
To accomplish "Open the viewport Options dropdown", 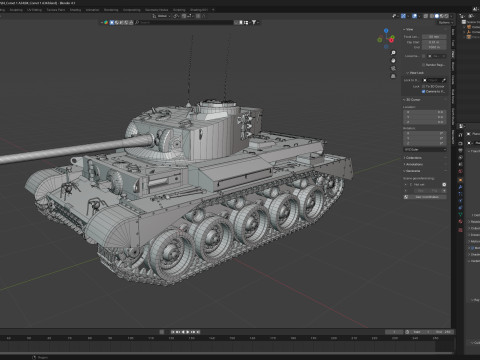I will point(445,22).
